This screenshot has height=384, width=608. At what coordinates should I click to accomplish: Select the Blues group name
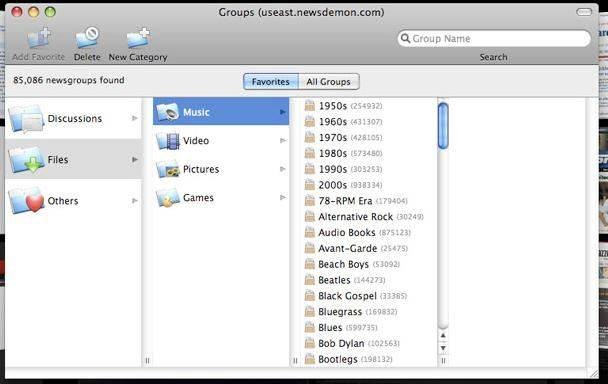point(330,328)
